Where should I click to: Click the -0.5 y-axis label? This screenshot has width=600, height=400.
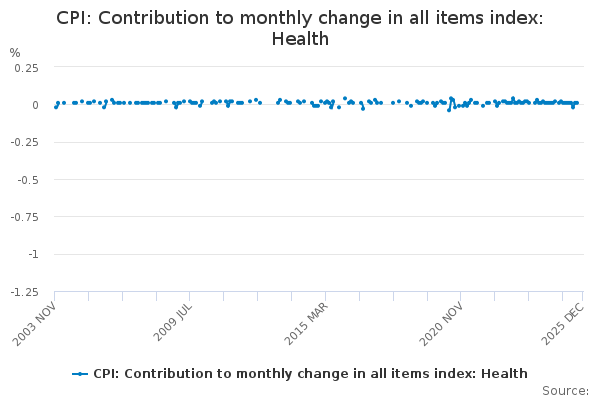pyautogui.click(x=27, y=180)
